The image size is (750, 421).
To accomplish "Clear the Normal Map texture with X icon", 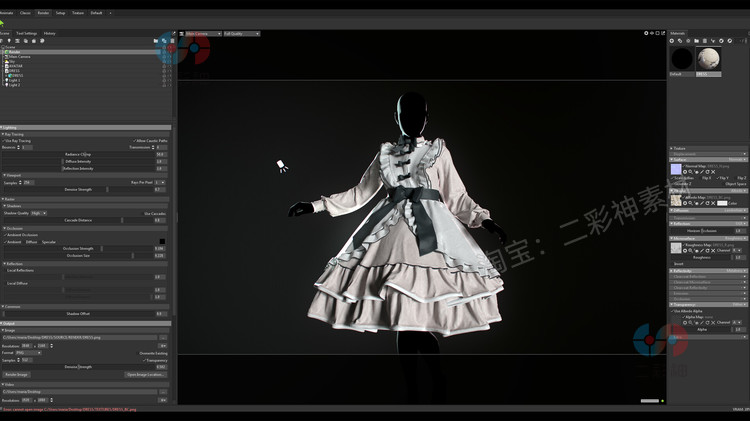I will point(713,172).
